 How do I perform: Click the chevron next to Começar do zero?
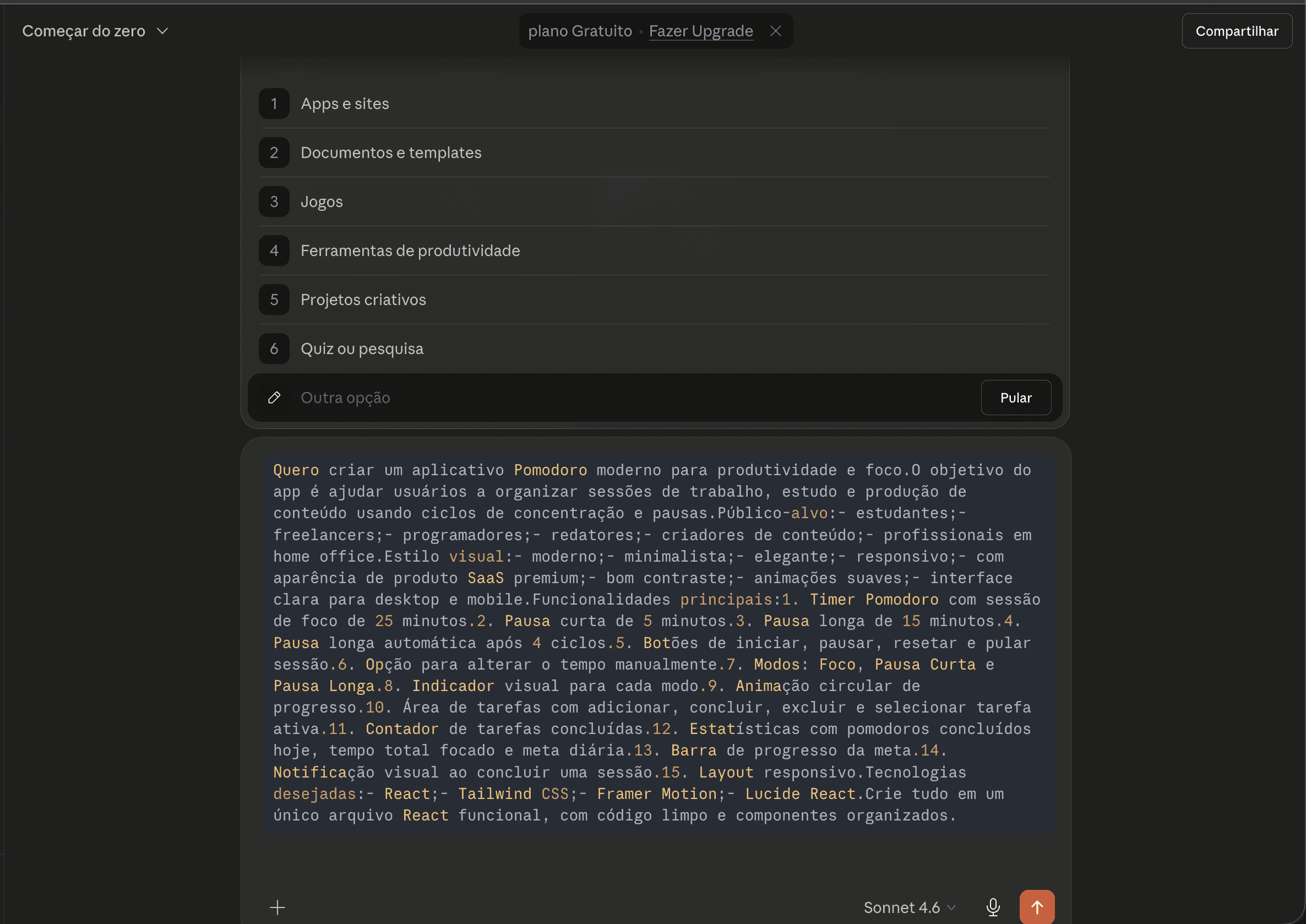coord(162,31)
